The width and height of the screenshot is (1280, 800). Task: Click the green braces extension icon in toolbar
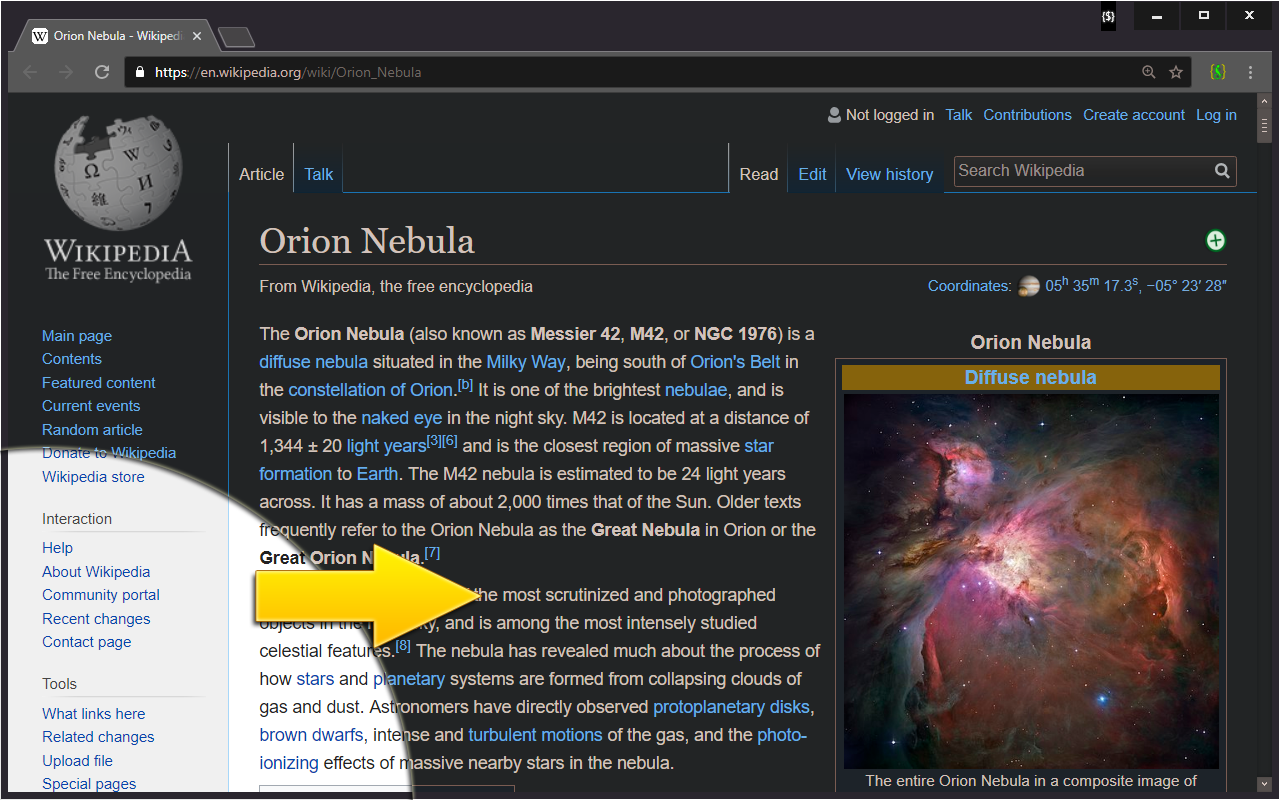(x=1217, y=72)
